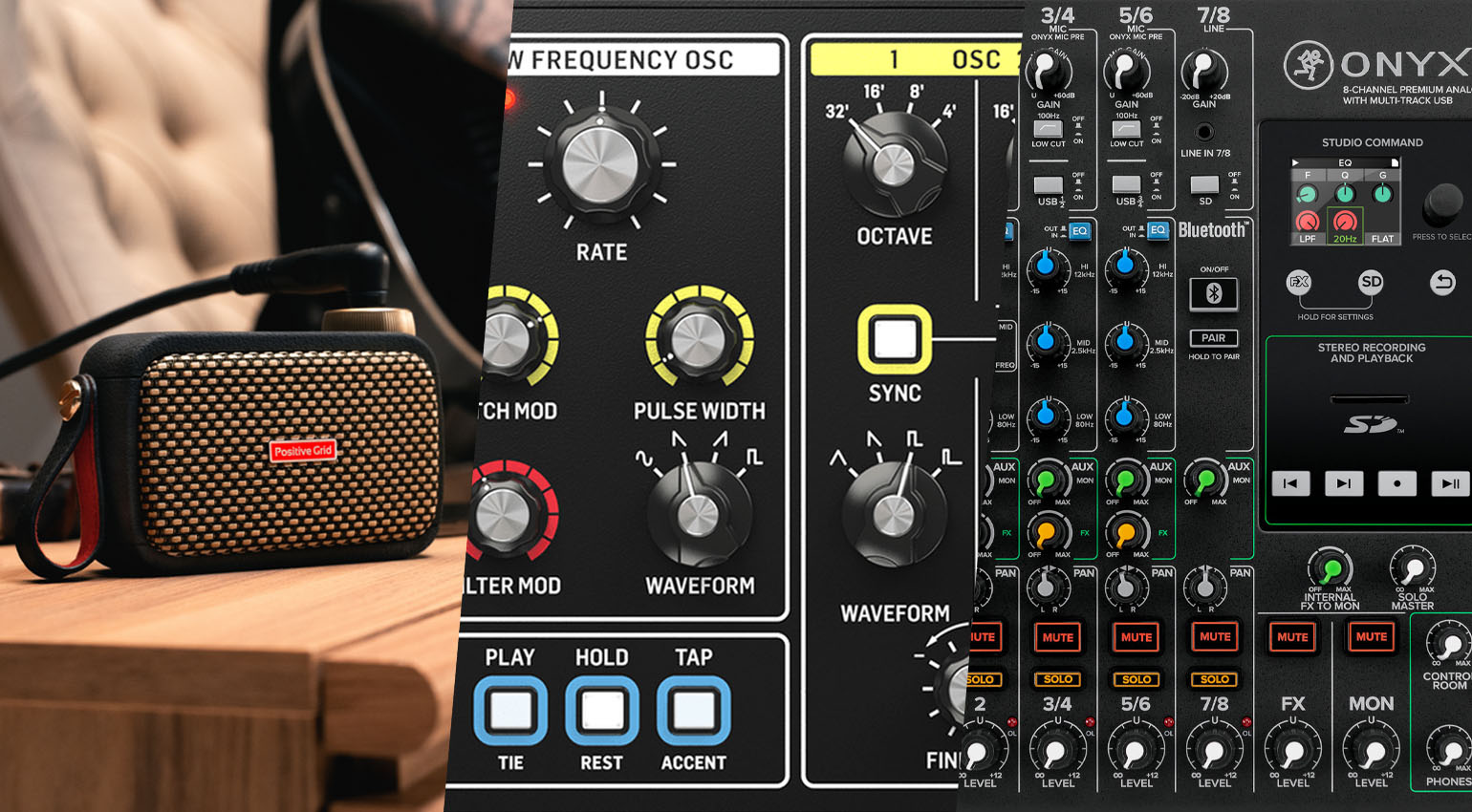The width and height of the screenshot is (1472, 812).
Task: Select the 20Hz knob in the EQ display
Action: pos(1345,222)
